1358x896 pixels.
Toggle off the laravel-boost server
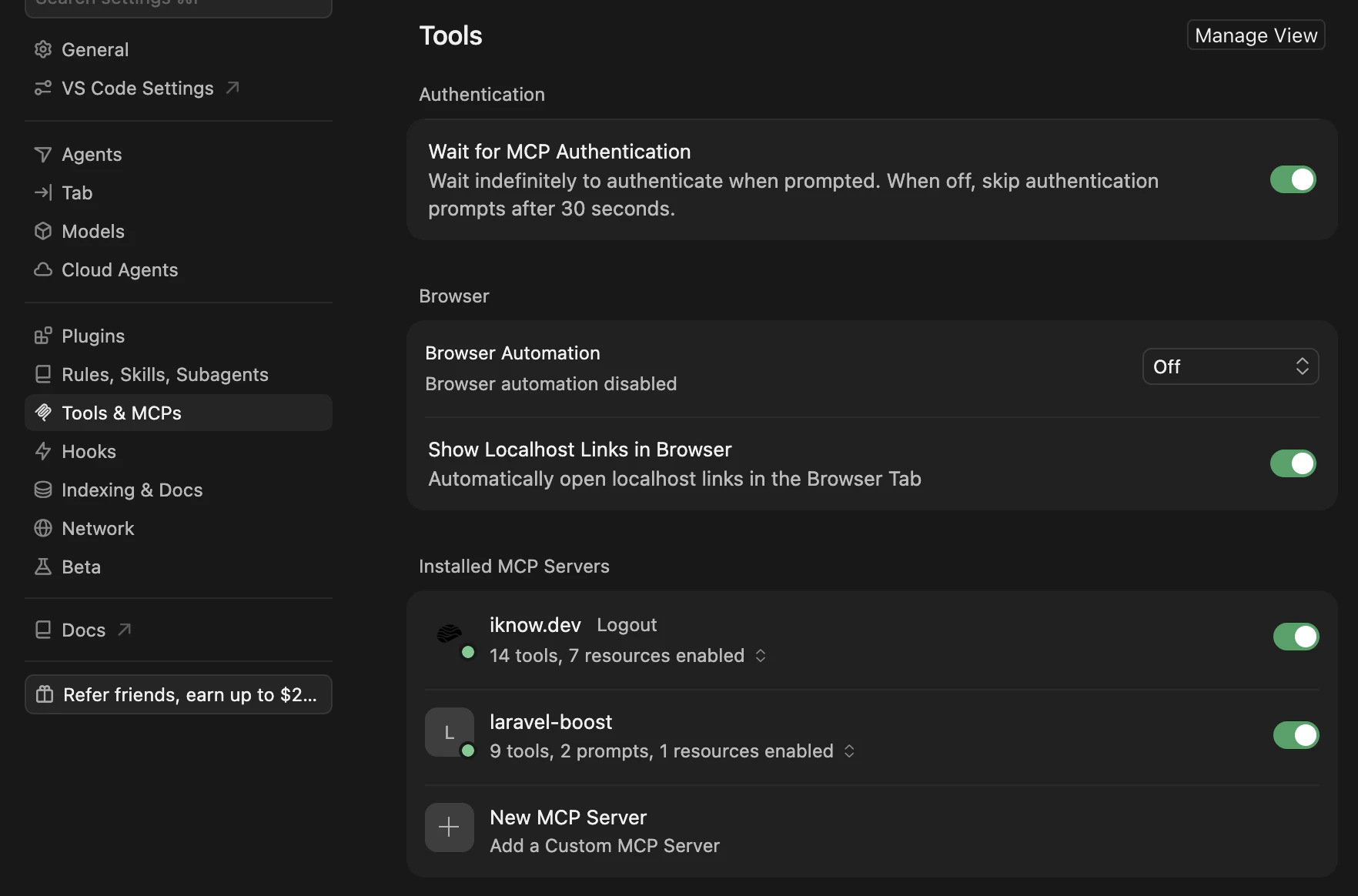[x=1296, y=735]
